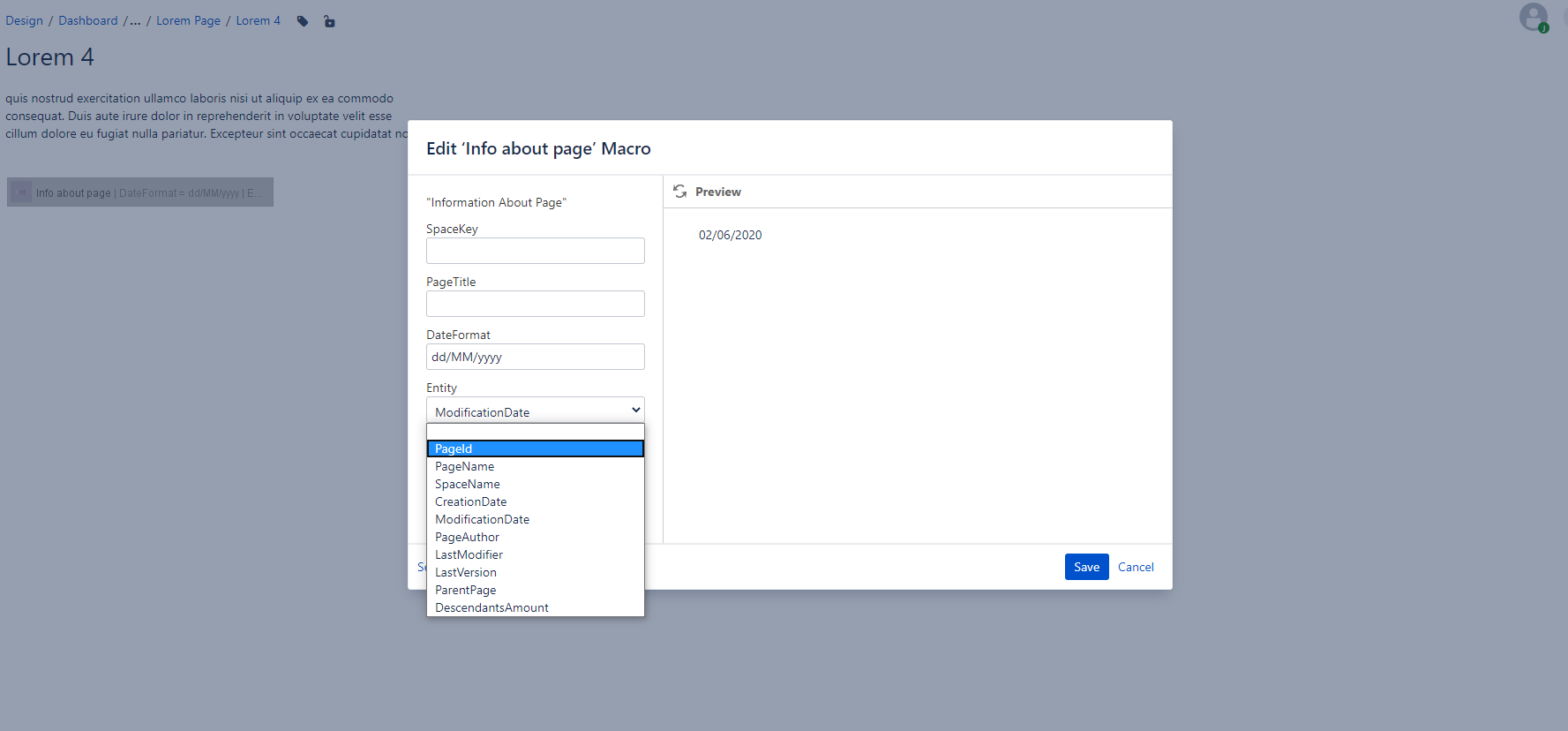The height and width of the screenshot is (731, 1568).
Task: Open page restrictions lock icon
Action: pyautogui.click(x=329, y=21)
